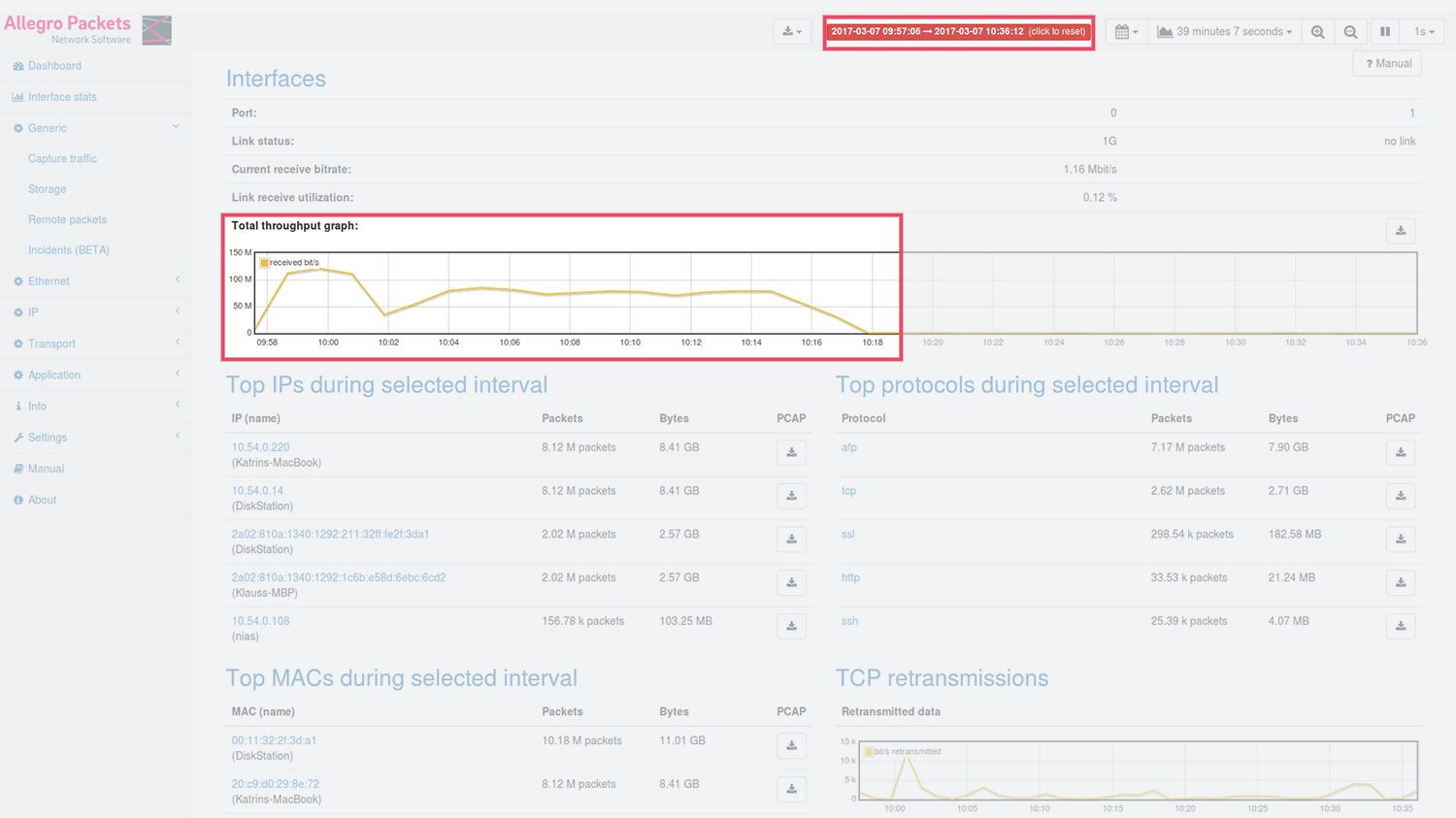
Task: Reset the selected time interval label
Action: tap(958, 32)
